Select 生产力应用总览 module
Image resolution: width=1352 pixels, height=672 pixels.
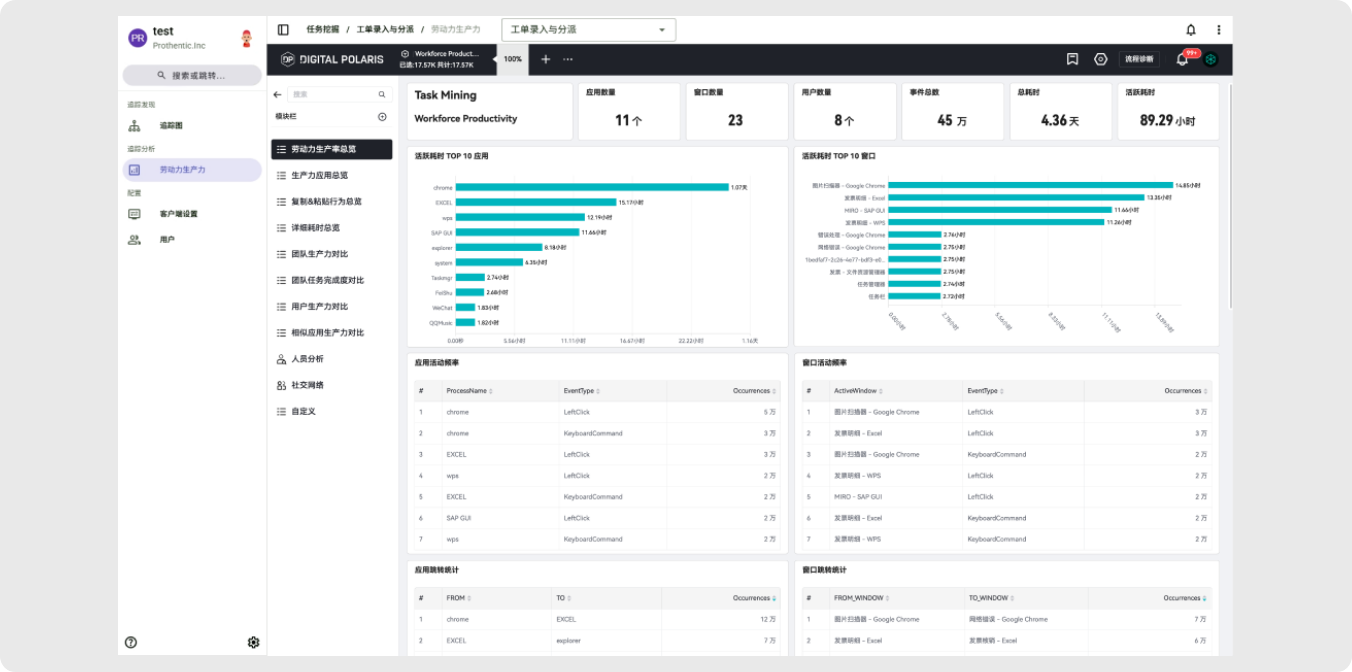click(x=326, y=175)
